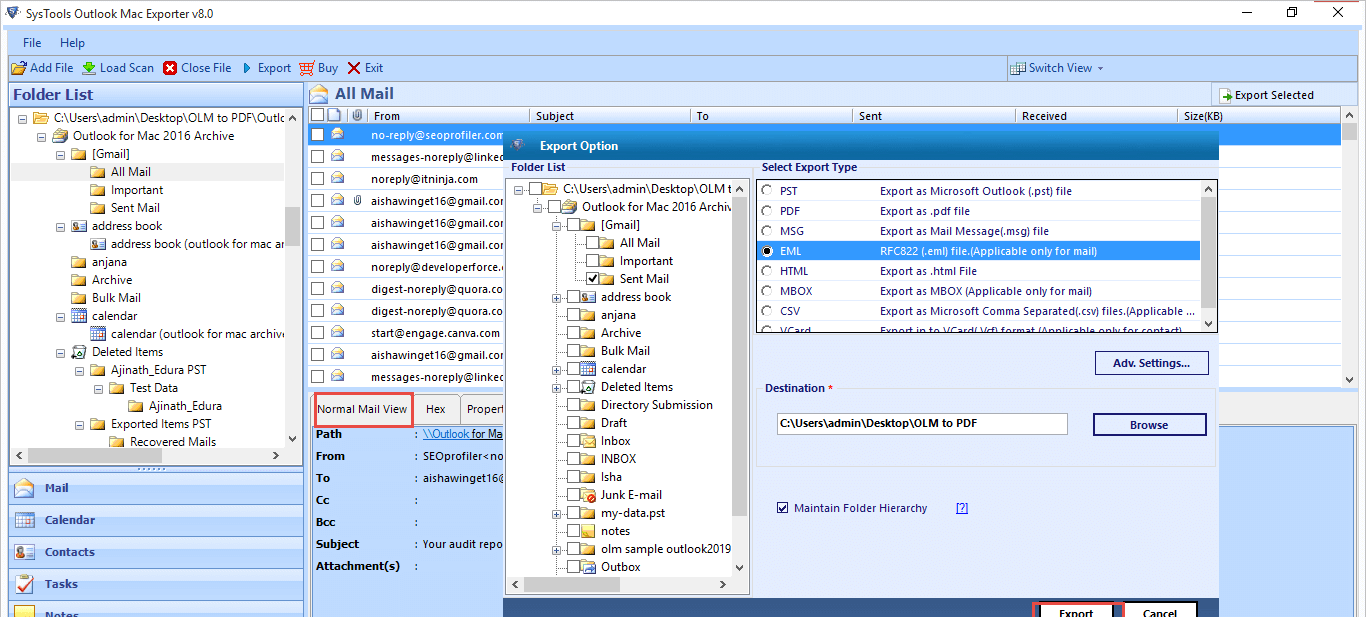Viewport: 1366px width, 617px height.
Task: Click the Inbox envelope folder icon in export dialog
Action: coord(589,441)
